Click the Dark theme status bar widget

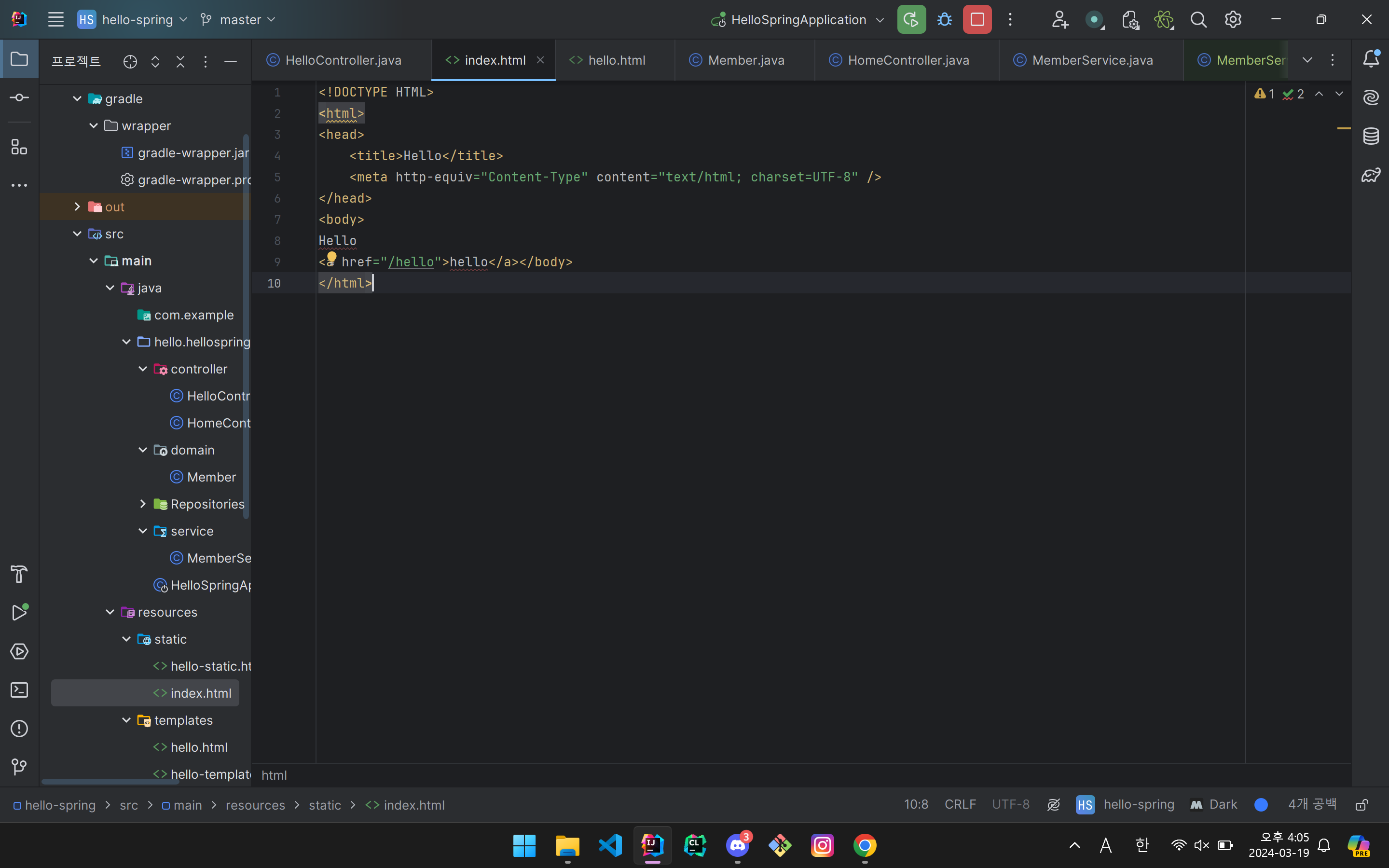coord(1214,804)
